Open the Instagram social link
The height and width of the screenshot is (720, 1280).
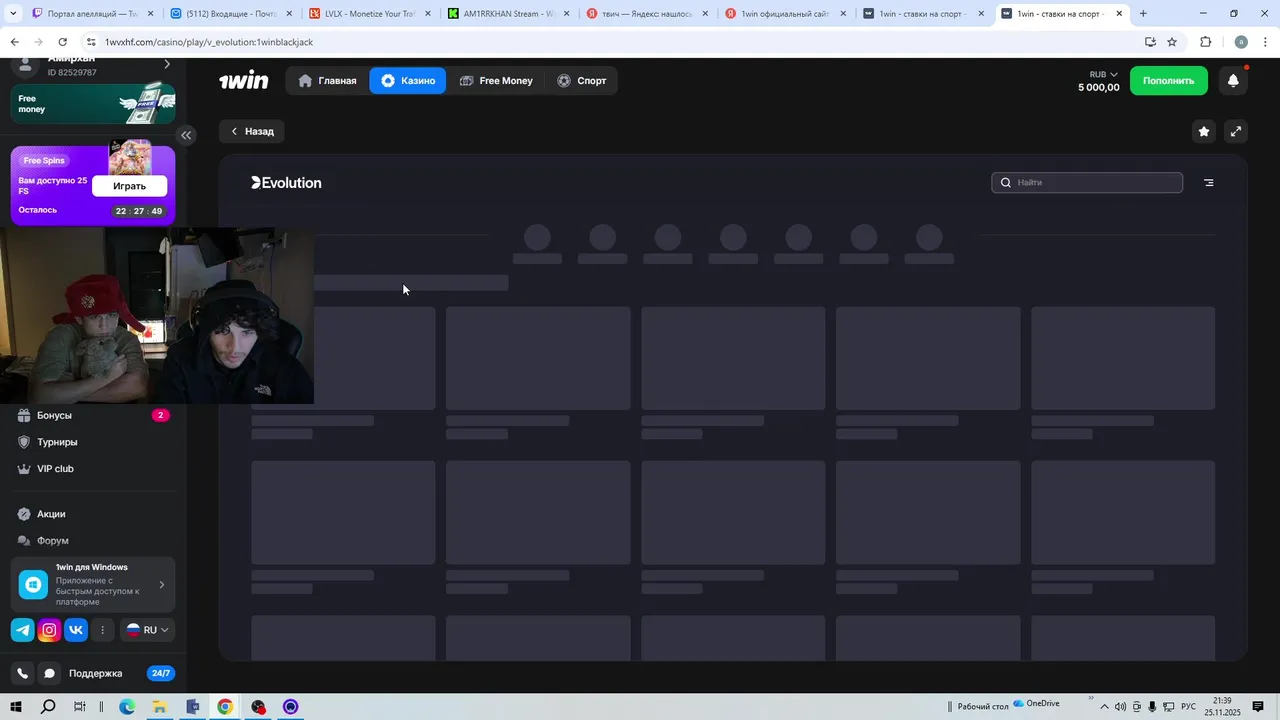(x=49, y=630)
